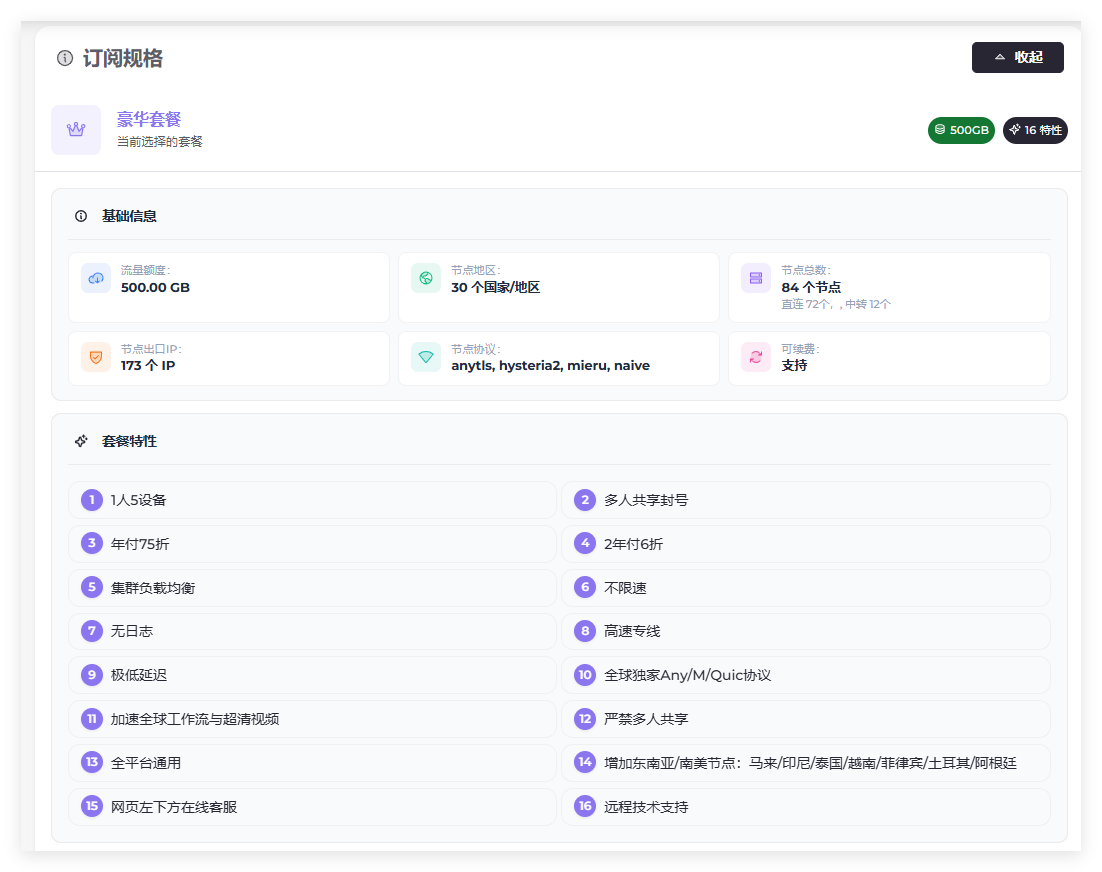
Task: Click the sparkle icon beside 套餐特性
Action: click(82, 441)
